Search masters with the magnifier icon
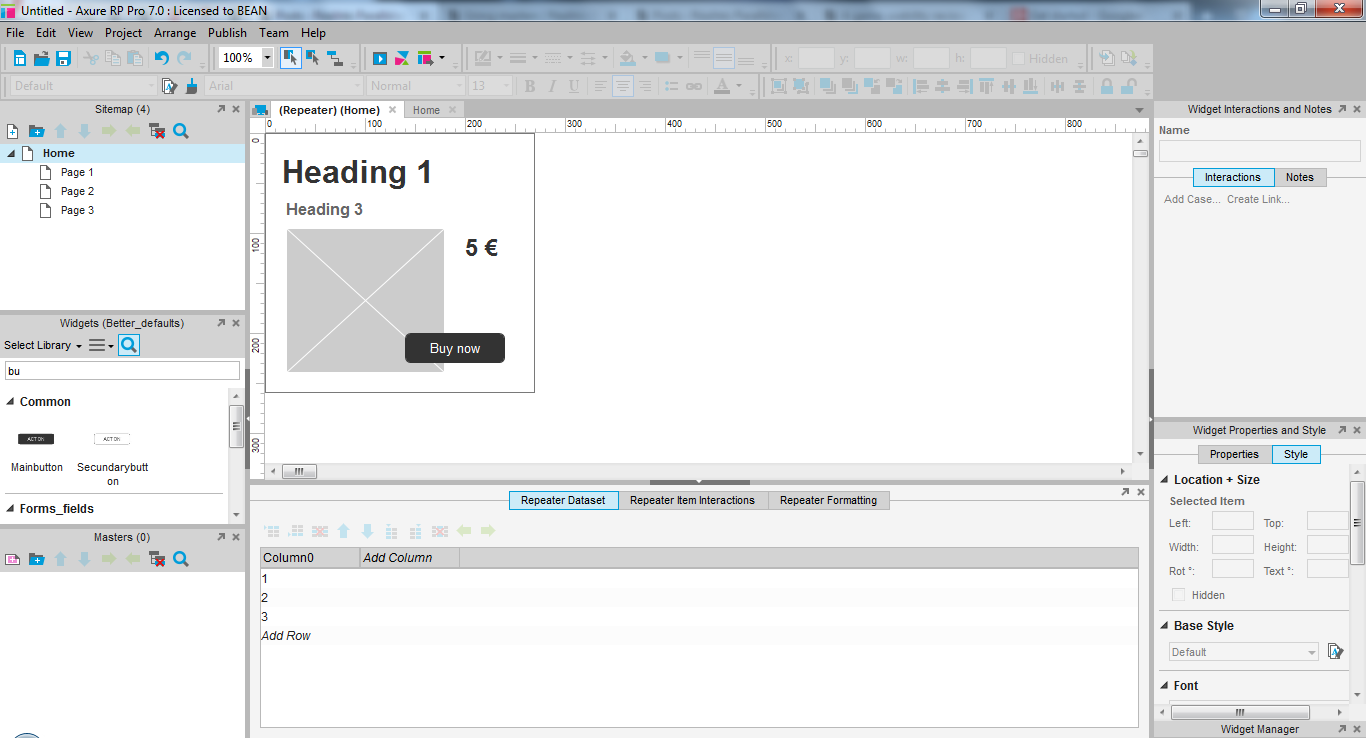The height and width of the screenshot is (738, 1366). click(181, 559)
